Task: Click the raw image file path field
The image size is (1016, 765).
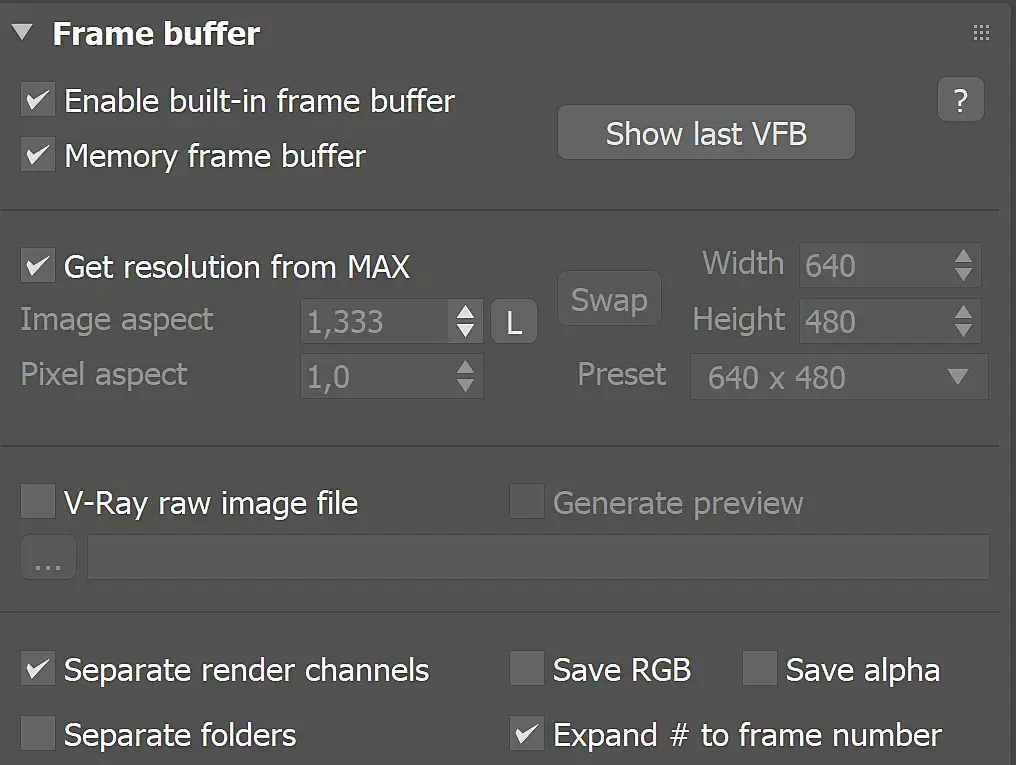Action: 538,558
